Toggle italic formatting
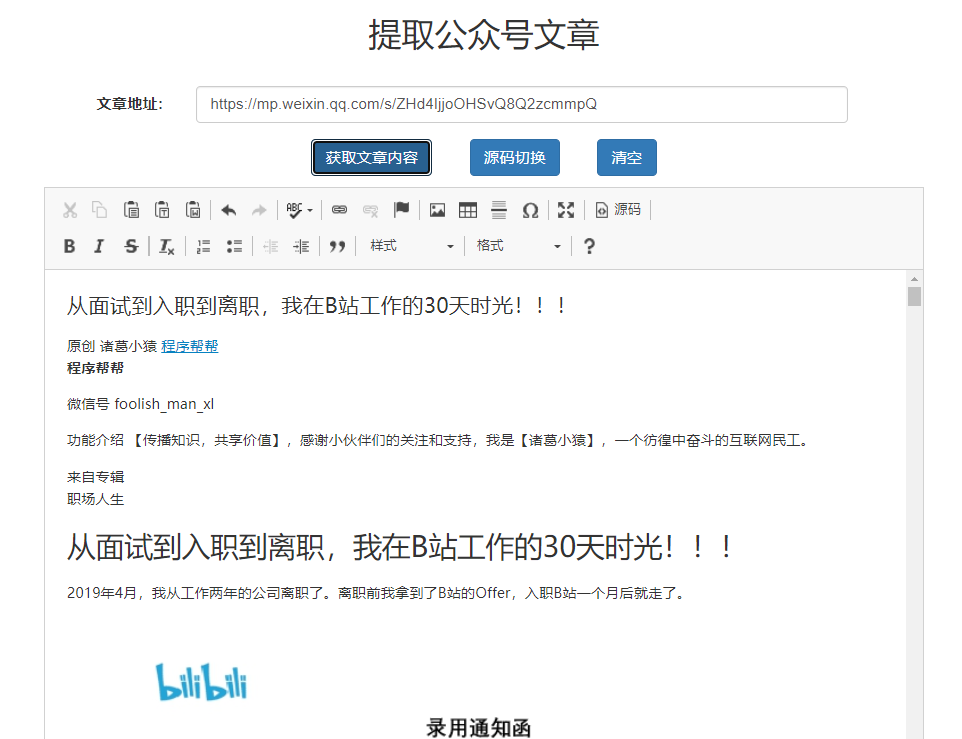 (x=99, y=247)
